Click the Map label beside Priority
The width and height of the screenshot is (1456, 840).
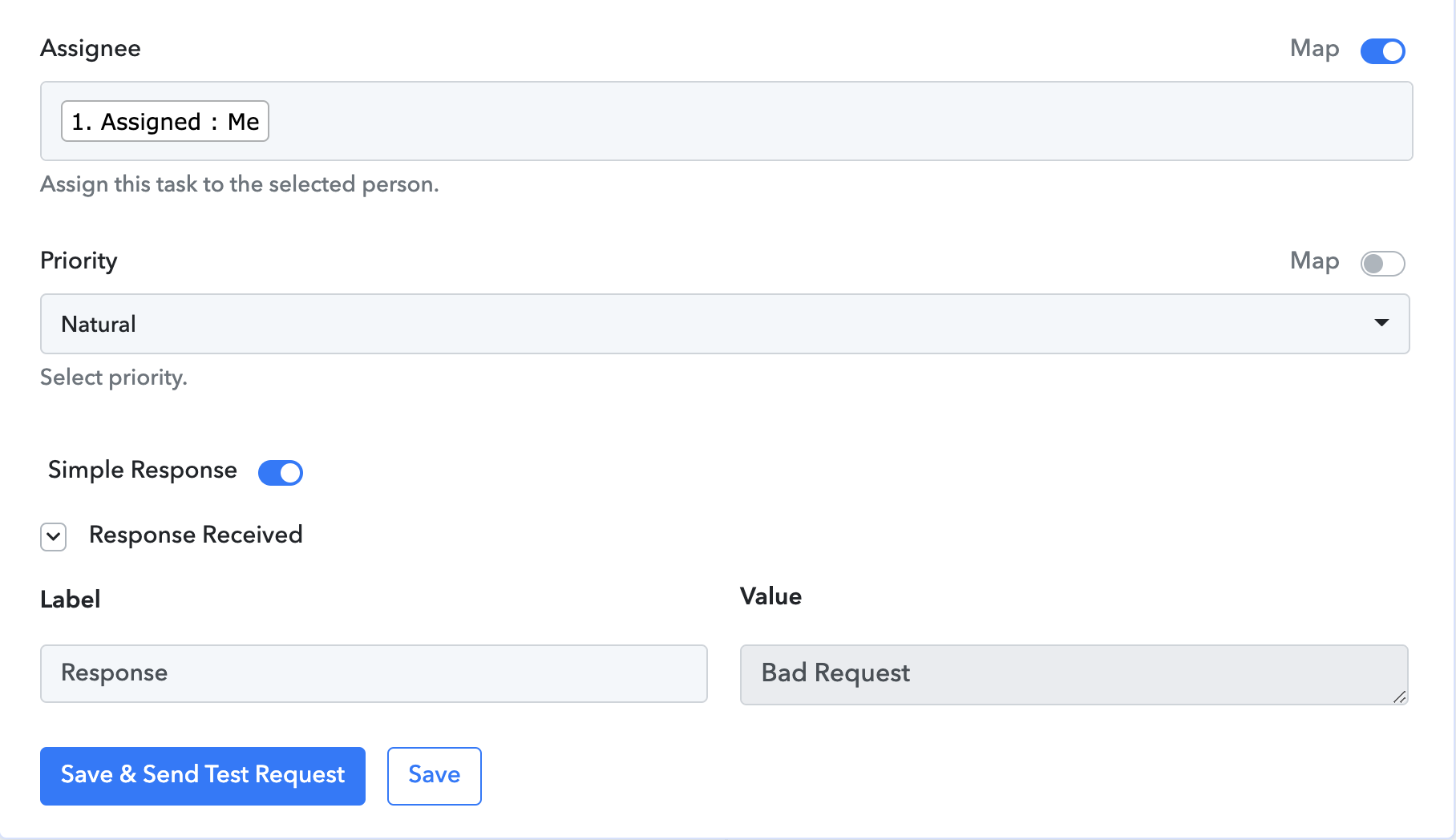[x=1314, y=261]
